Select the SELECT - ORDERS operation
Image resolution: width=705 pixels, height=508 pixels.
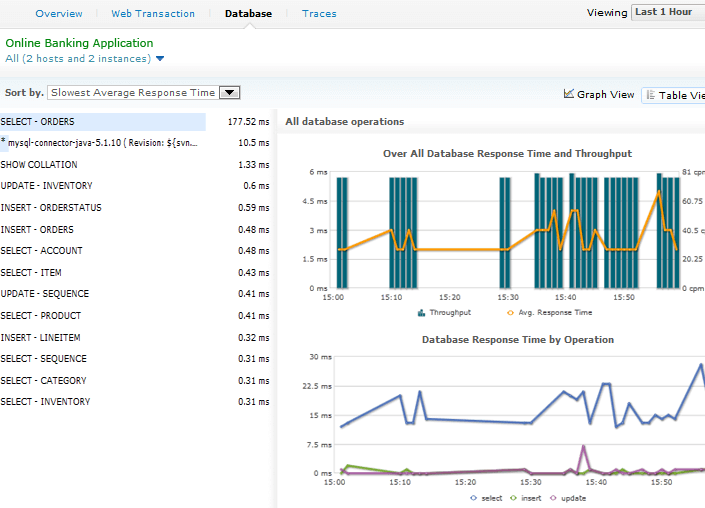[x=38, y=122]
